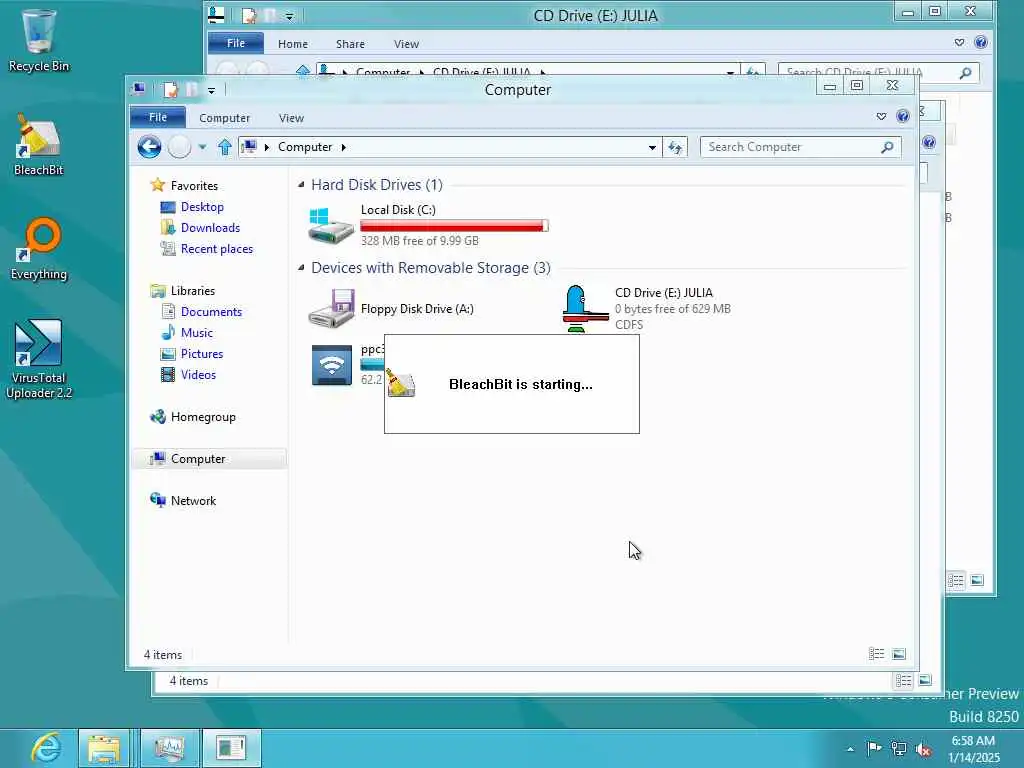
Task: Open the Share tab in CD Drive window
Action: point(350,44)
